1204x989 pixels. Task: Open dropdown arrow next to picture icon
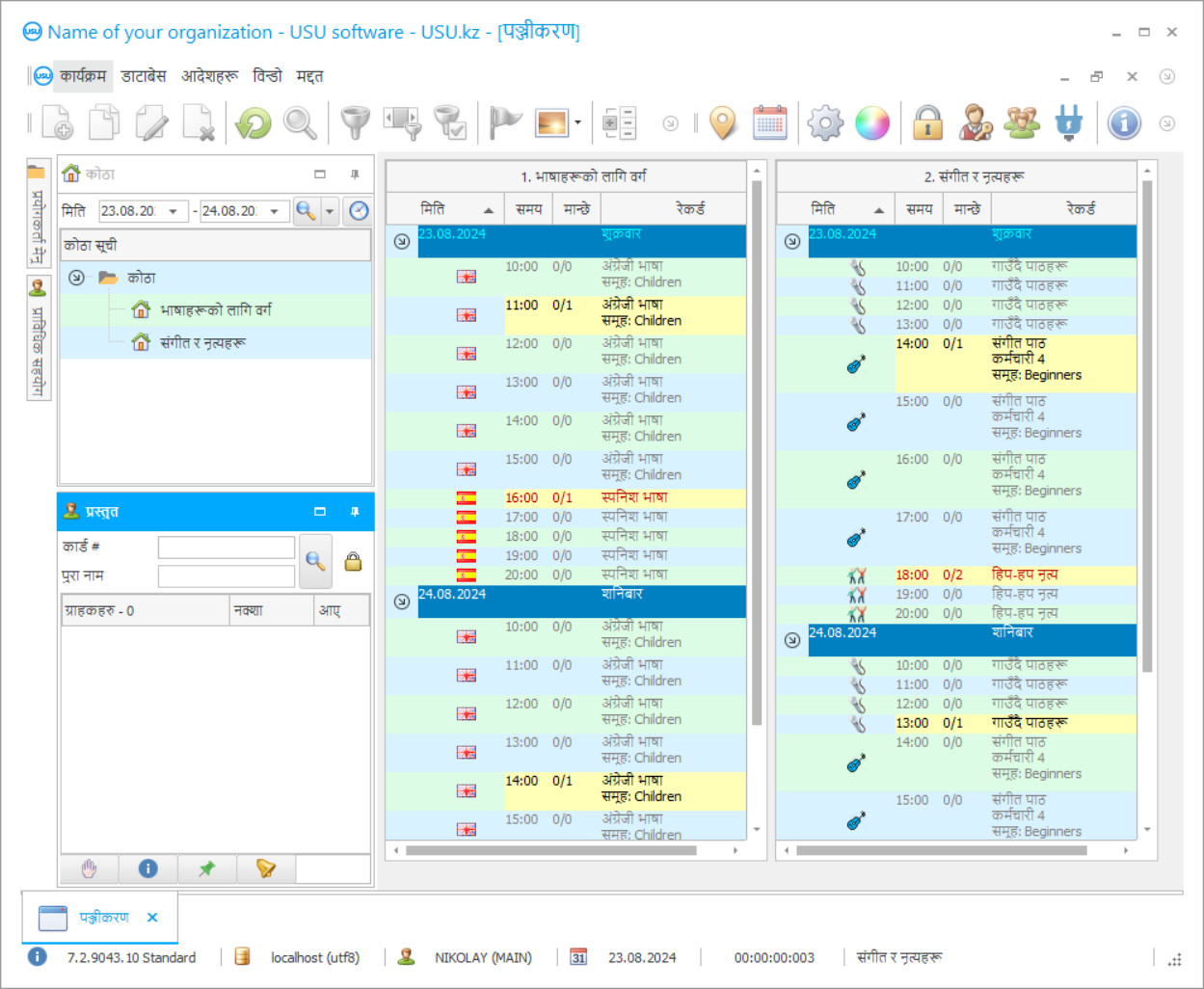(x=577, y=122)
